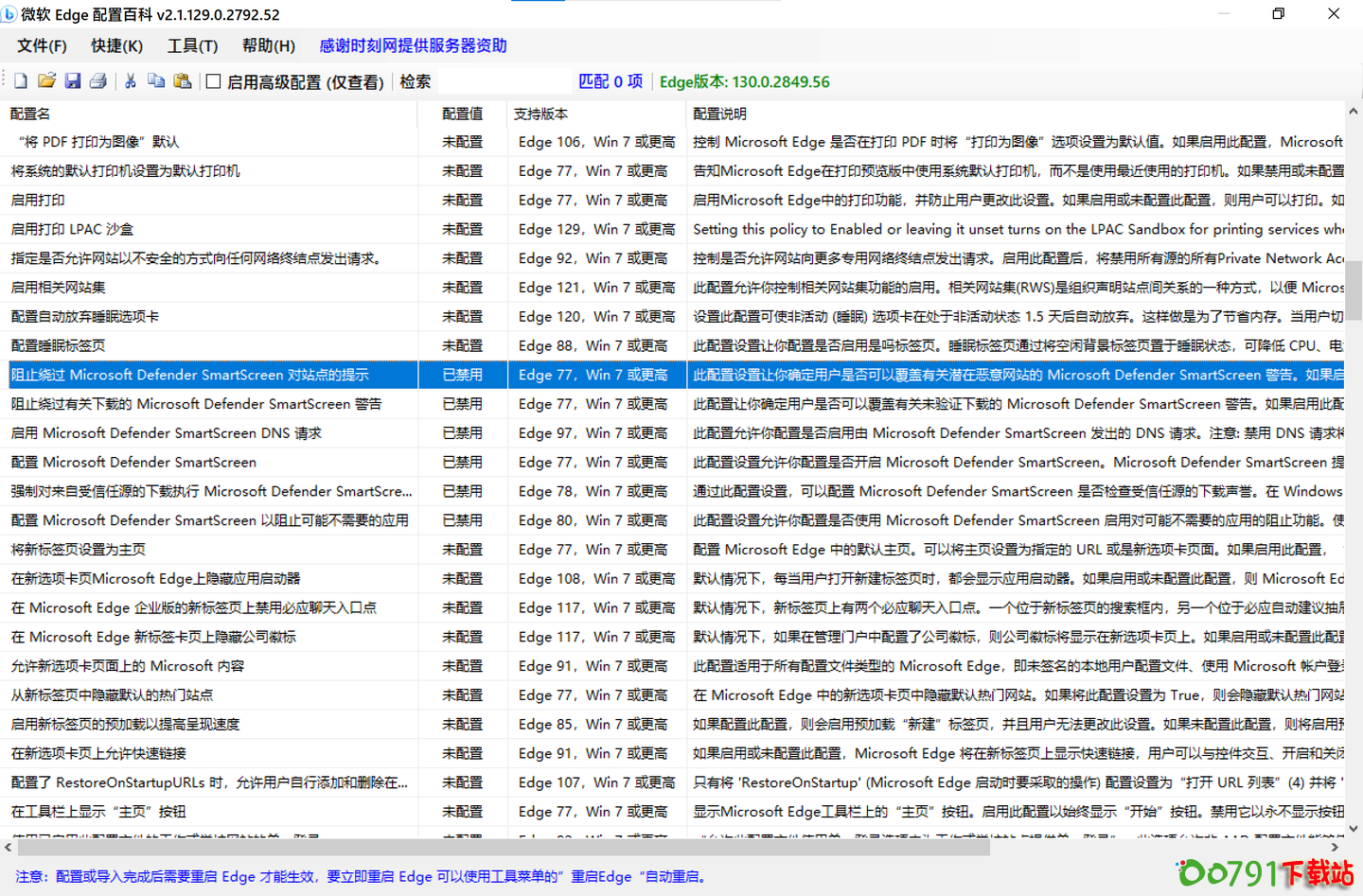
Task: Click 已禁用 value of 配置 Microsoft Defender SmartScreen
Action: click(x=463, y=463)
